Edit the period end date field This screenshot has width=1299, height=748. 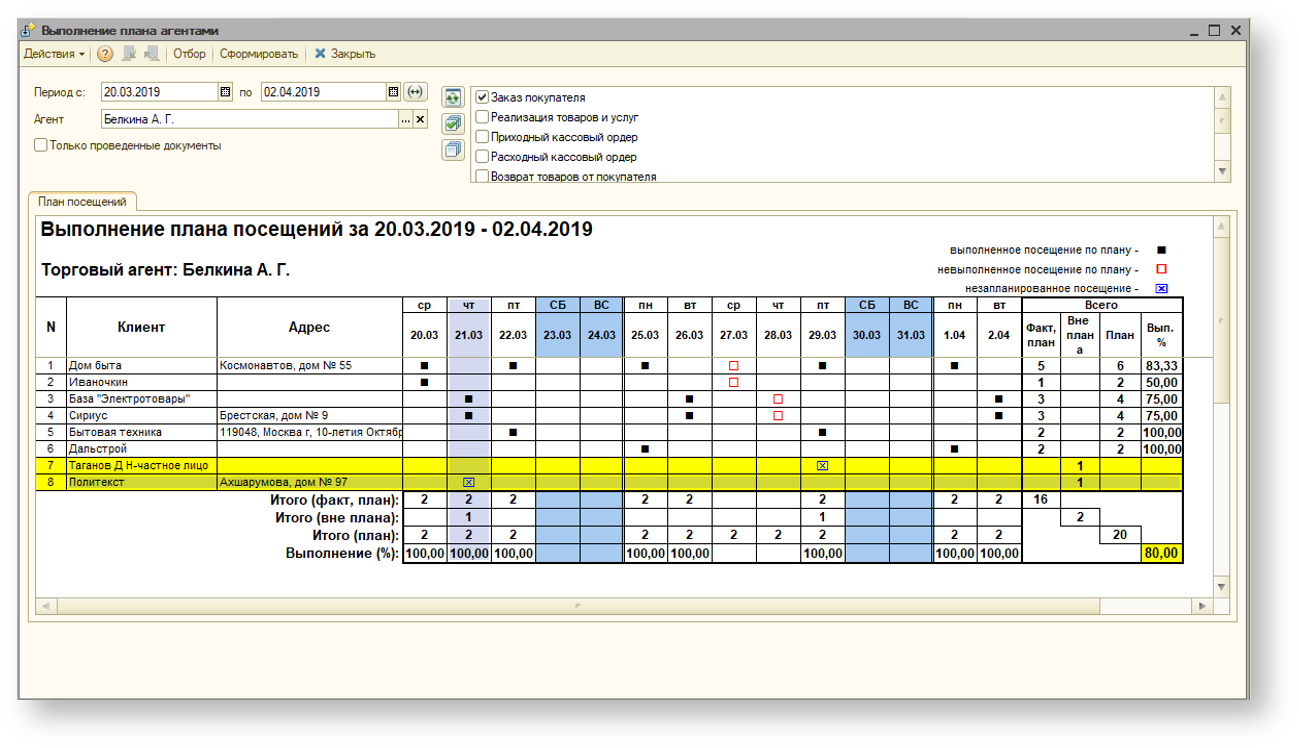(x=324, y=92)
